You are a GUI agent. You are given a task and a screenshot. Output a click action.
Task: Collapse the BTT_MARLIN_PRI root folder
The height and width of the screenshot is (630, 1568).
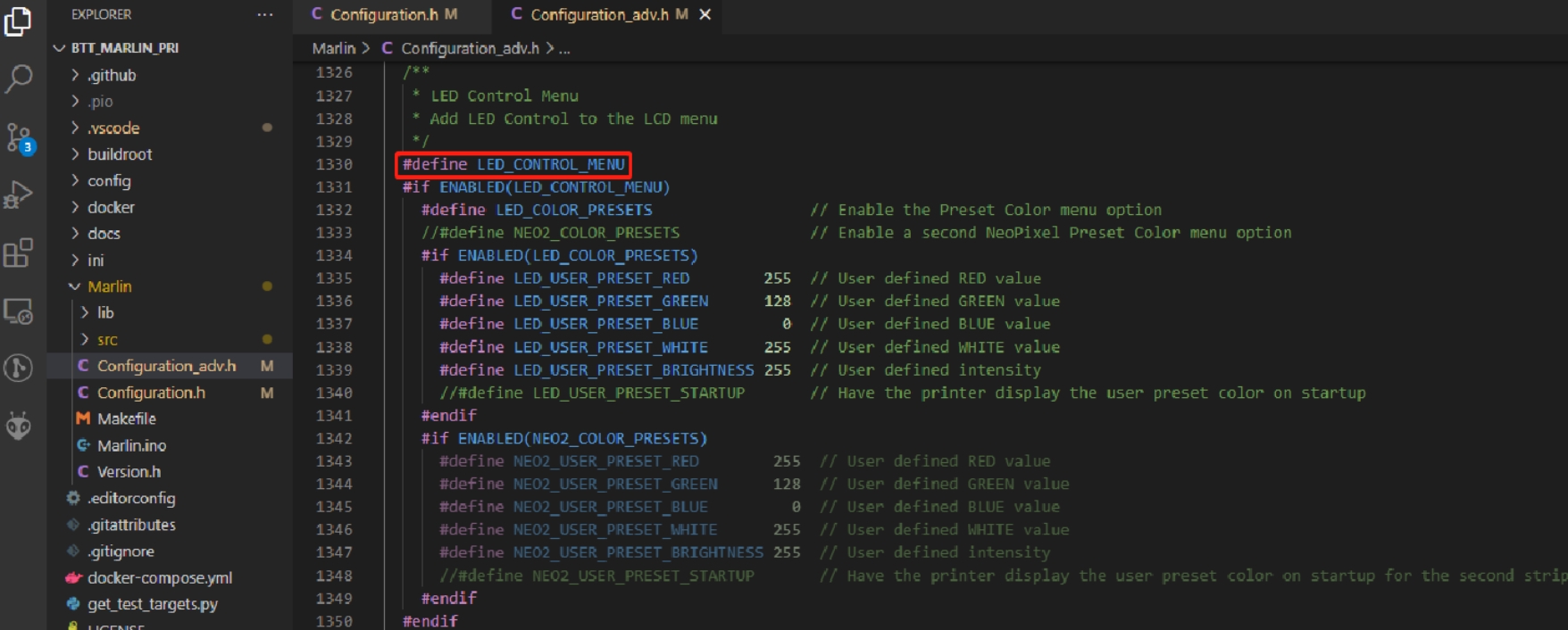(124, 47)
